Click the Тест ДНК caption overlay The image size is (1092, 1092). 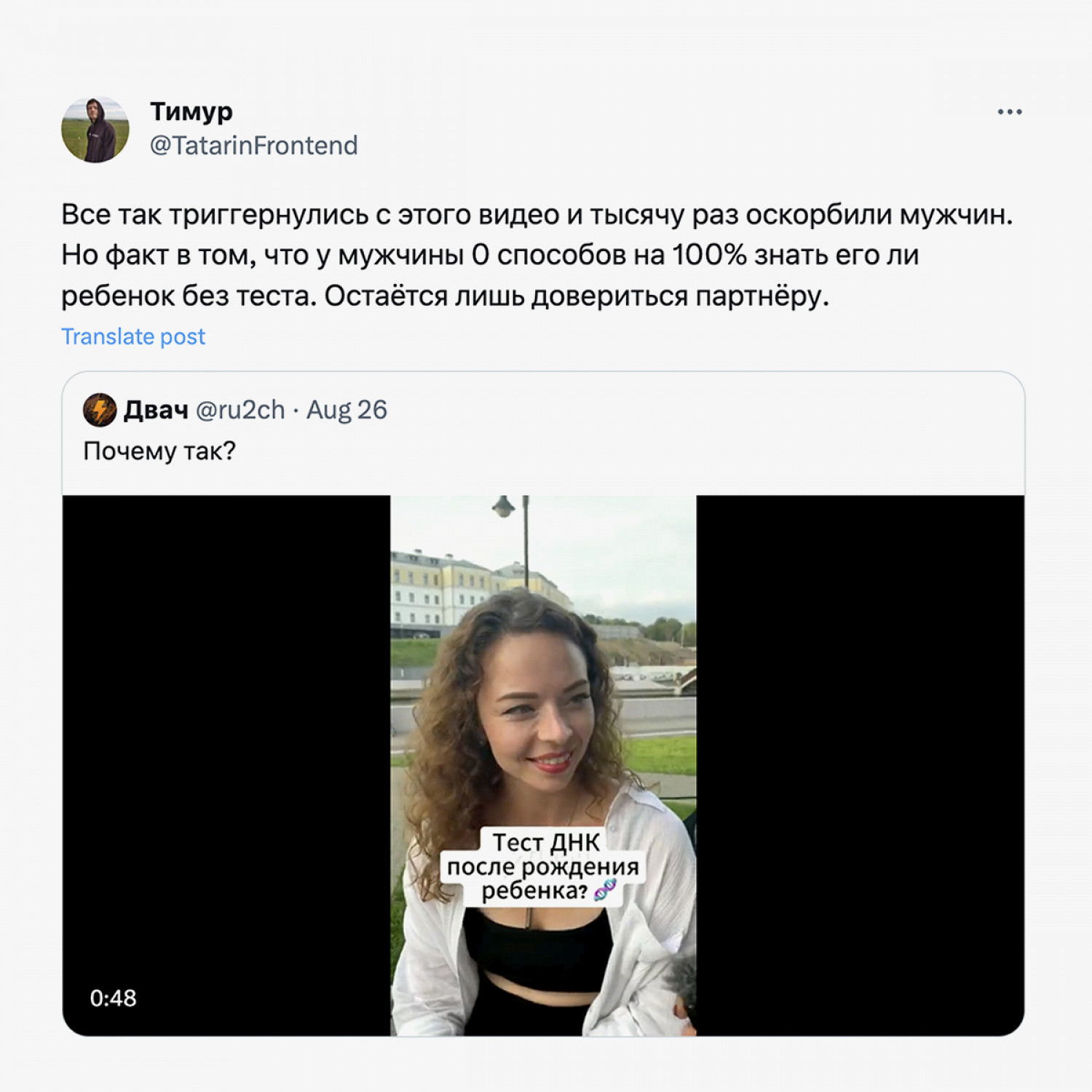542,866
